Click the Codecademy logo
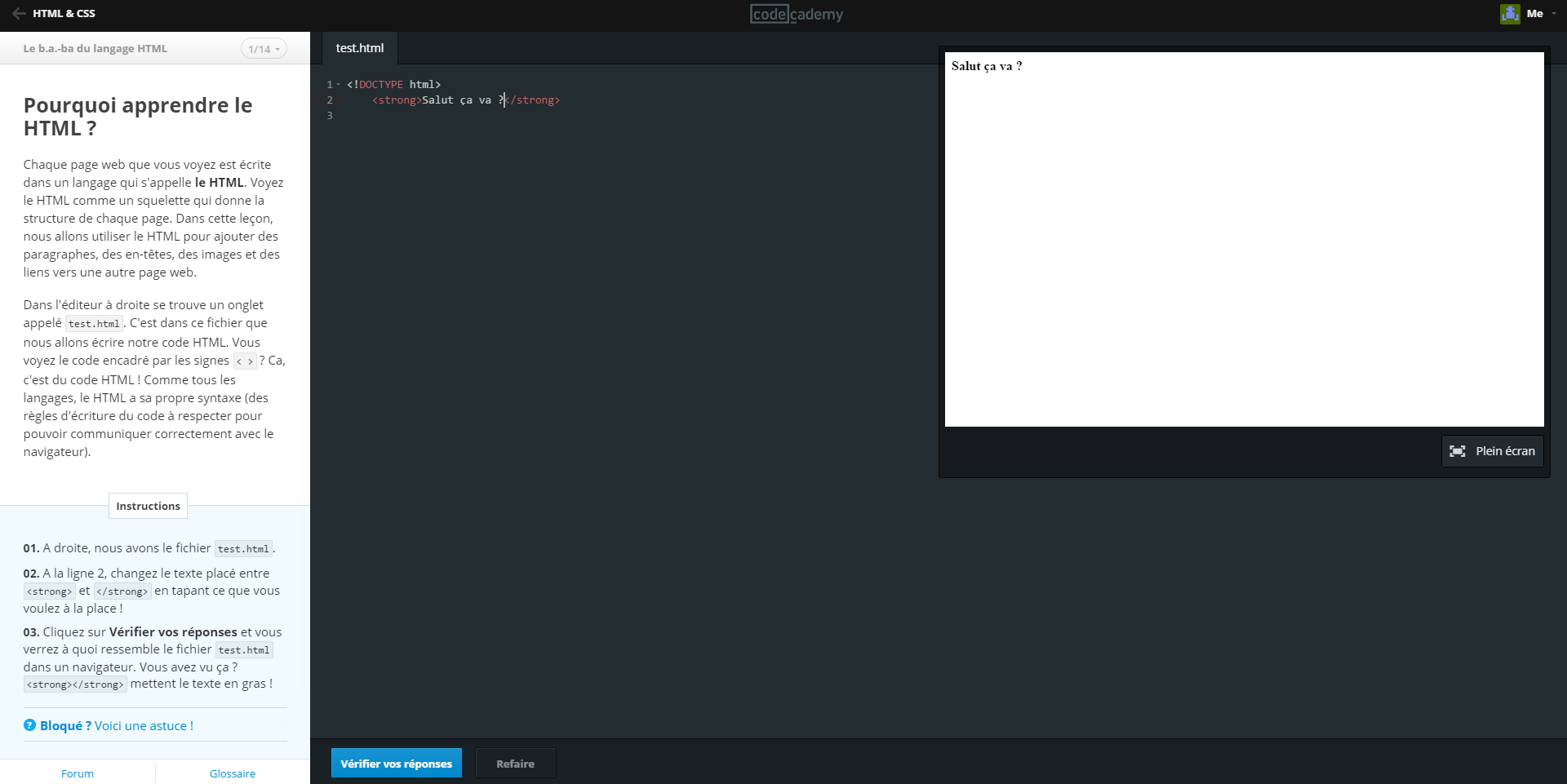Screen dimensions: 1567x784 [797, 14]
